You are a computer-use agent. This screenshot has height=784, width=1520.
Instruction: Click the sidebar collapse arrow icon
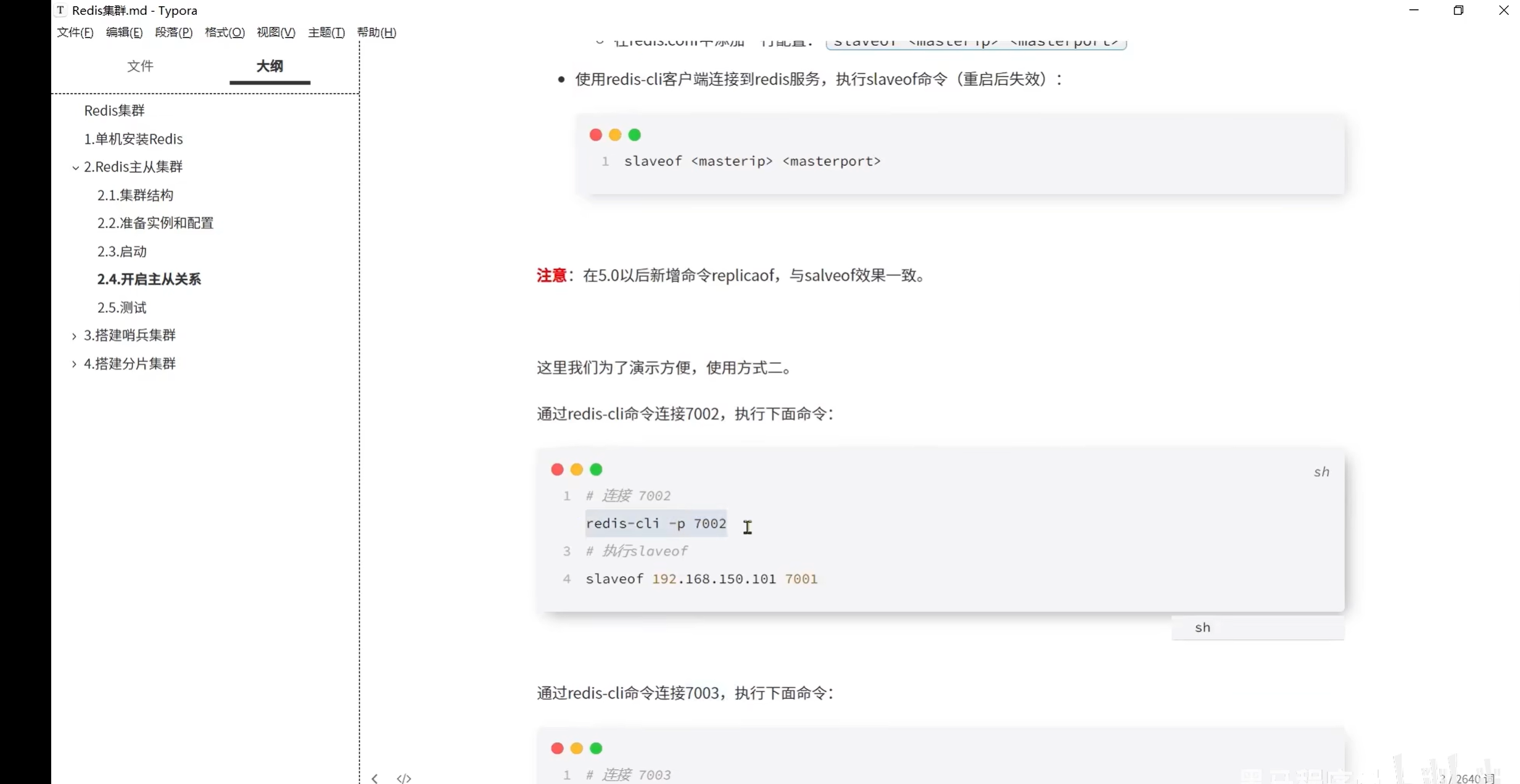coord(374,778)
